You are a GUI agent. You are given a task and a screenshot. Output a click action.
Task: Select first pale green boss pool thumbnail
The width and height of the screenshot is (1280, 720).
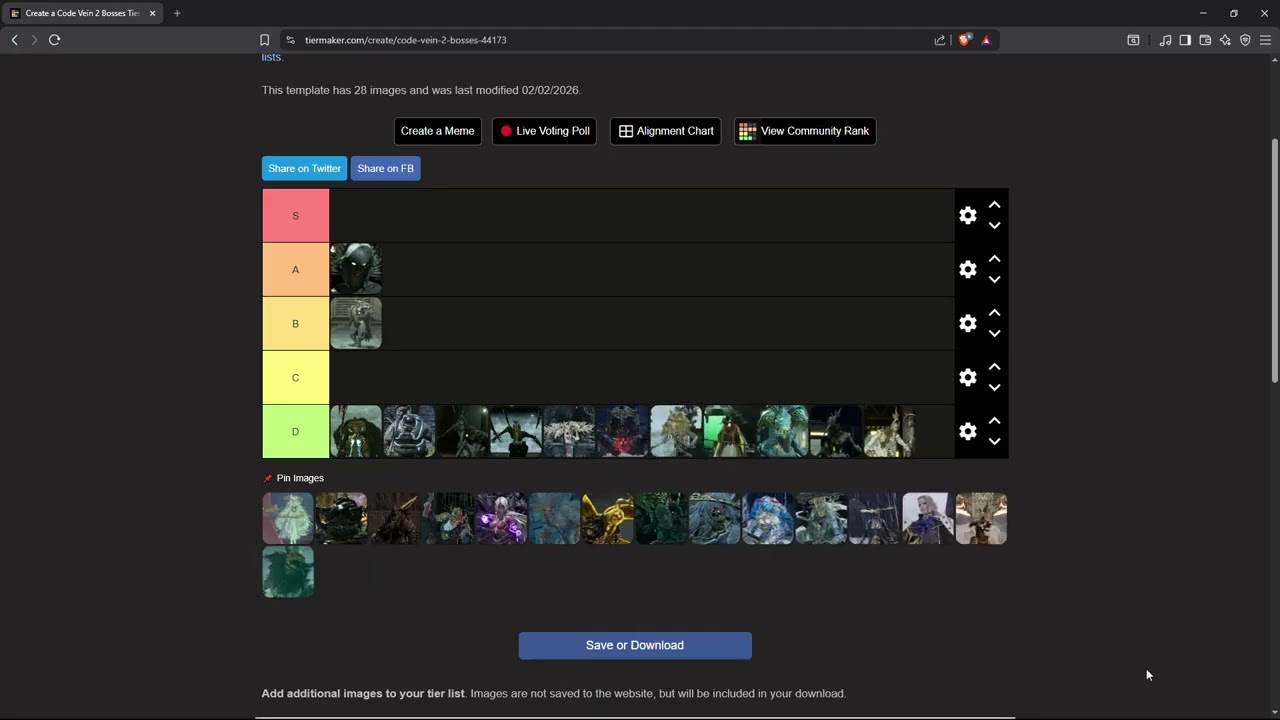click(x=288, y=518)
